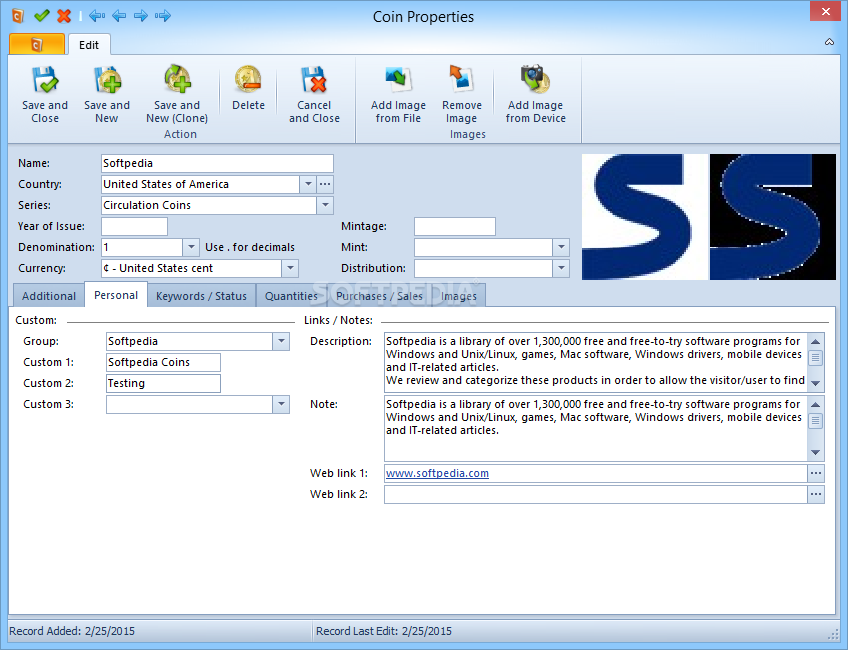This screenshot has width=848, height=650.
Task: Click red X cancel icon in title bar
Action: (64, 16)
